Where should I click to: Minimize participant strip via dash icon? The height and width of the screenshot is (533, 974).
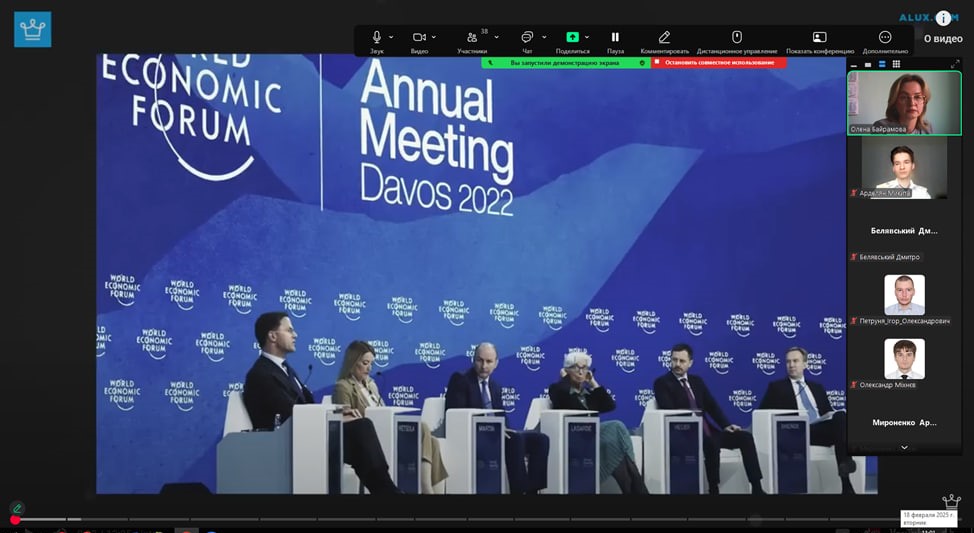click(854, 64)
